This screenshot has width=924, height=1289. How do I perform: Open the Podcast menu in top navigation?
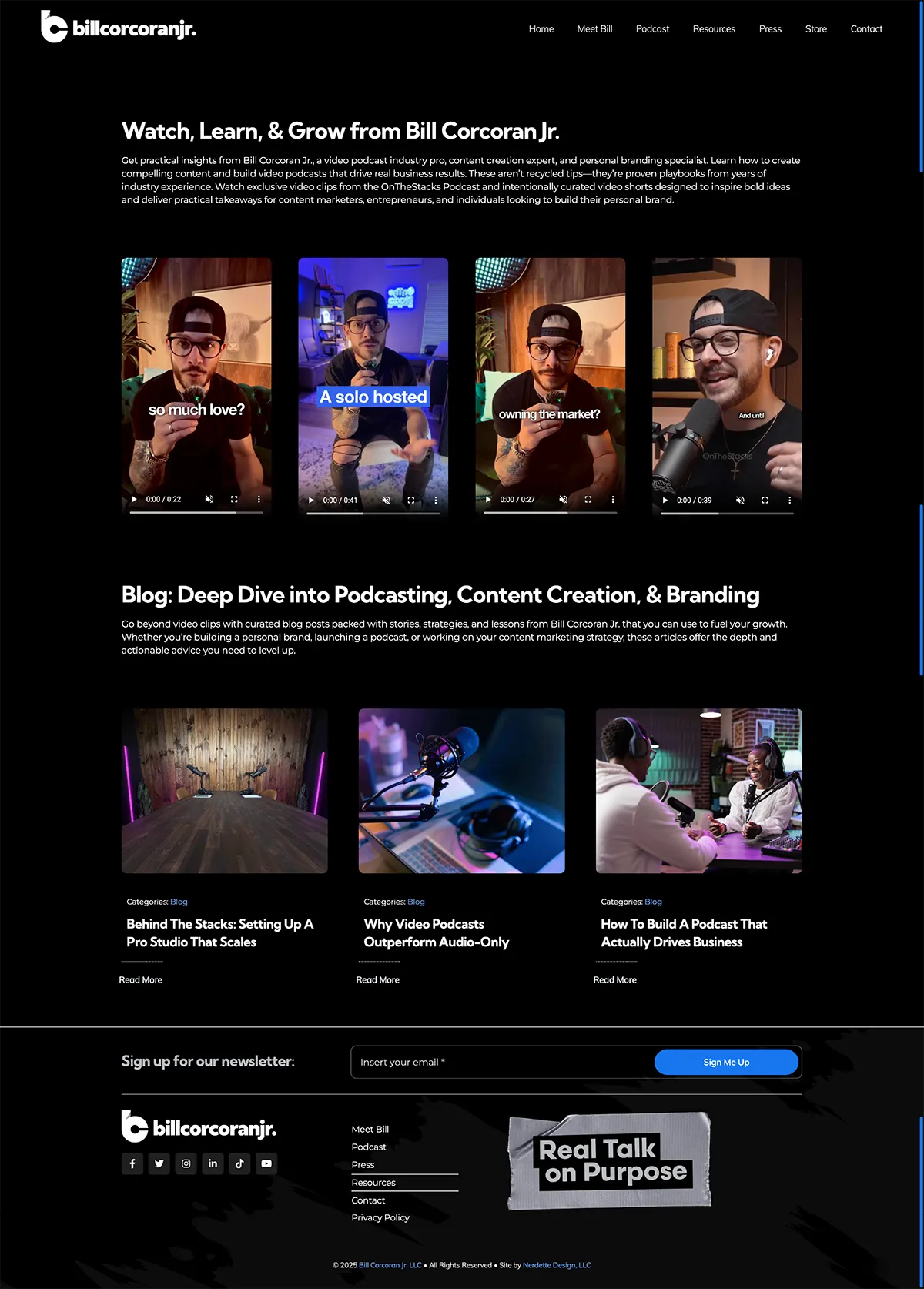(x=652, y=29)
